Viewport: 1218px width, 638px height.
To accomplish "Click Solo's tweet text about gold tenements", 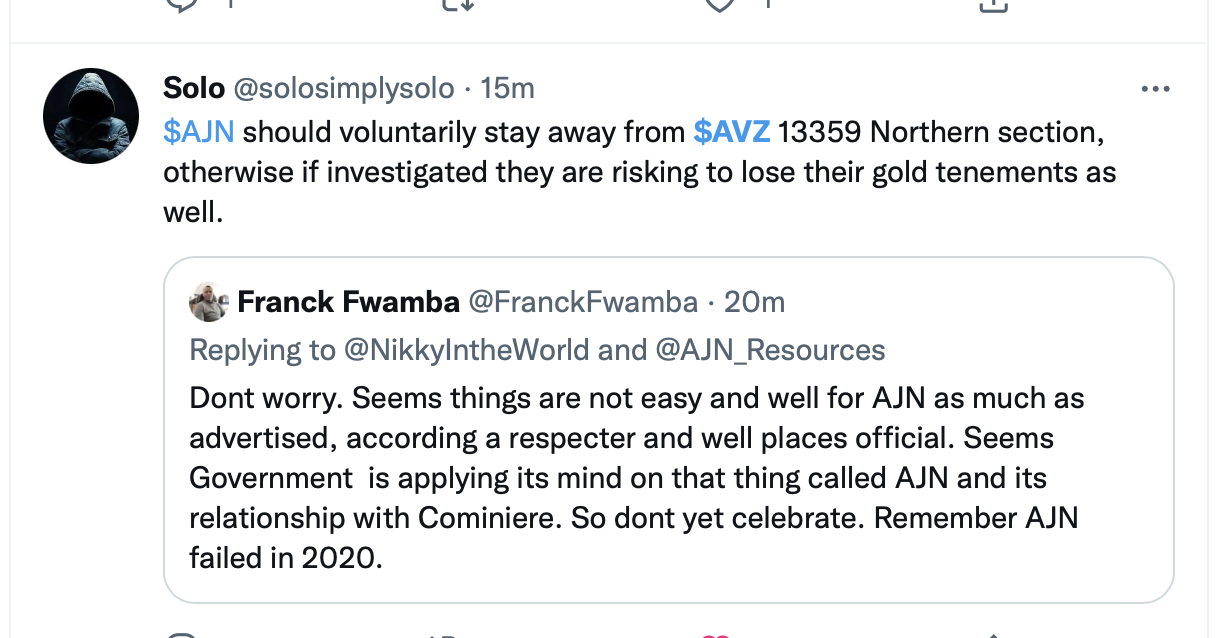I will click(640, 172).
